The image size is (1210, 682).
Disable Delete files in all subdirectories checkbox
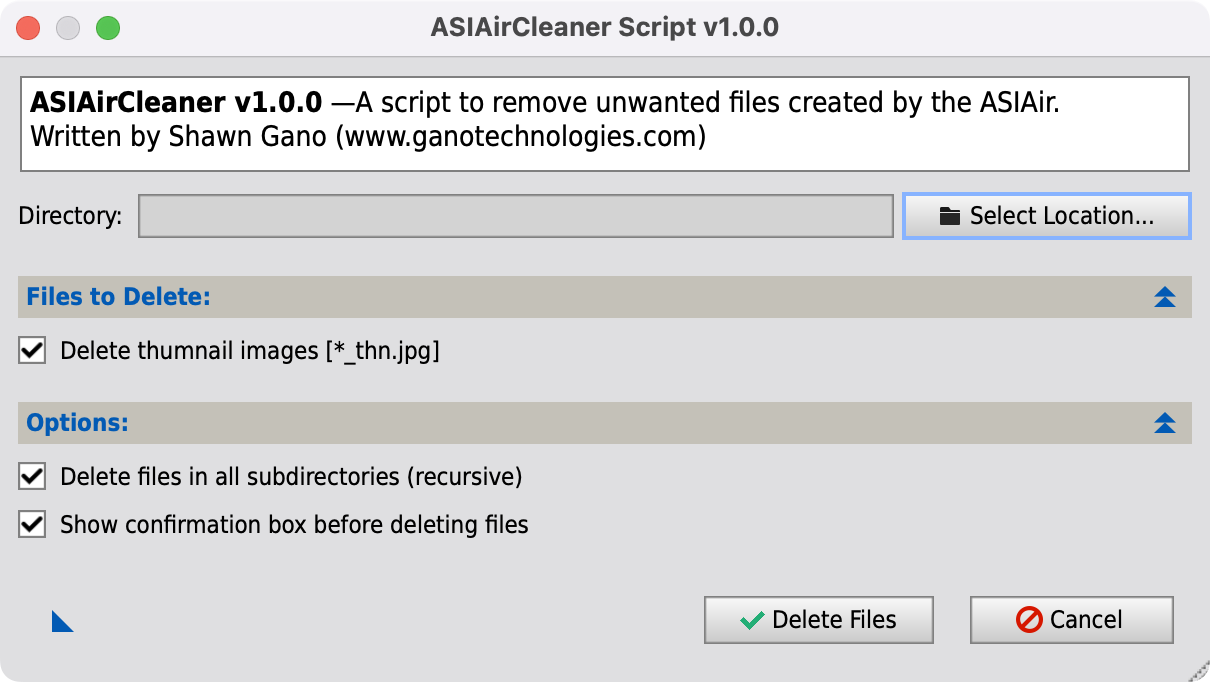(x=33, y=476)
